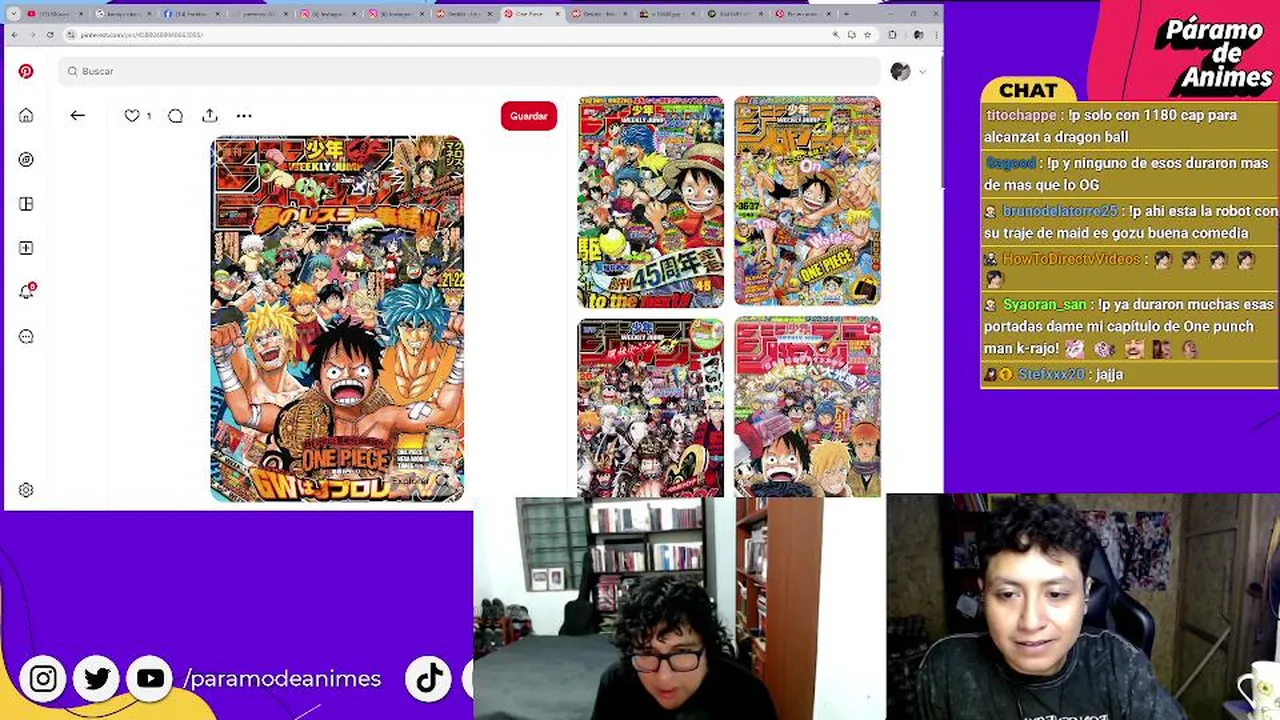Open a new browser tab with plus button
1280x720 pixels.
pyautogui.click(x=846, y=14)
